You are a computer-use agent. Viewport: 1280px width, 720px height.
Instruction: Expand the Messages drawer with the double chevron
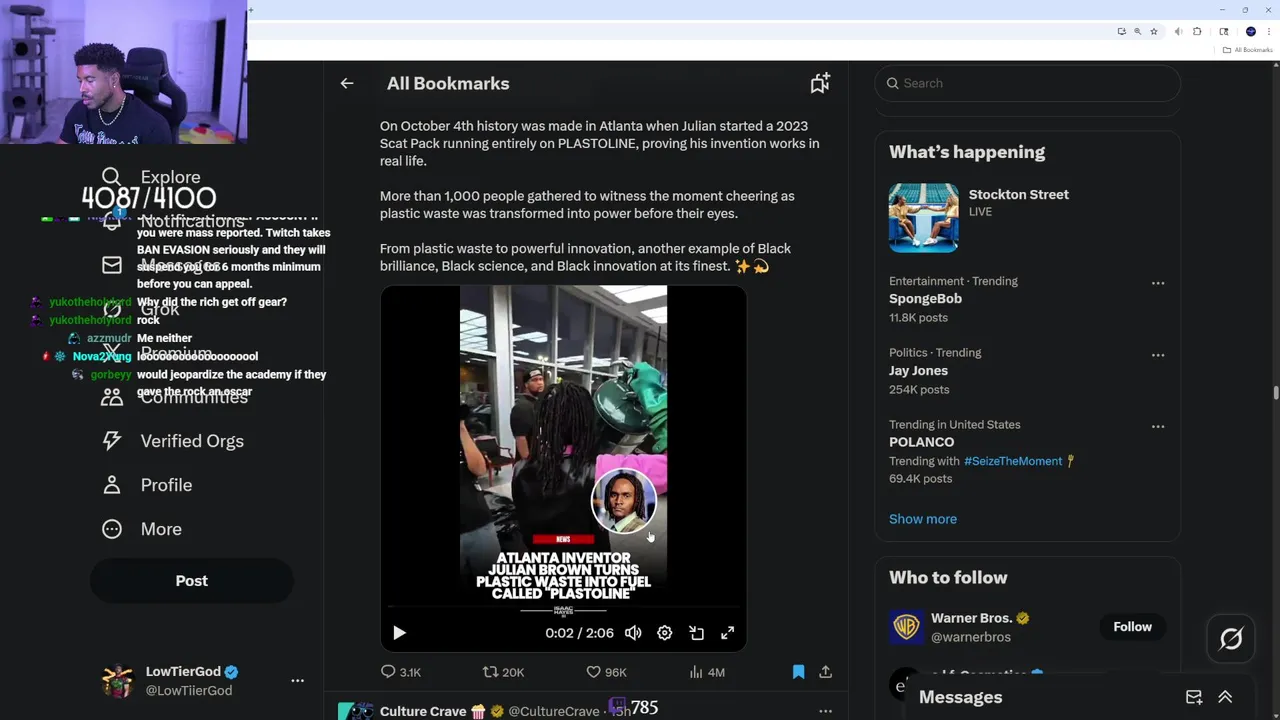click(x=1225, y=697)
